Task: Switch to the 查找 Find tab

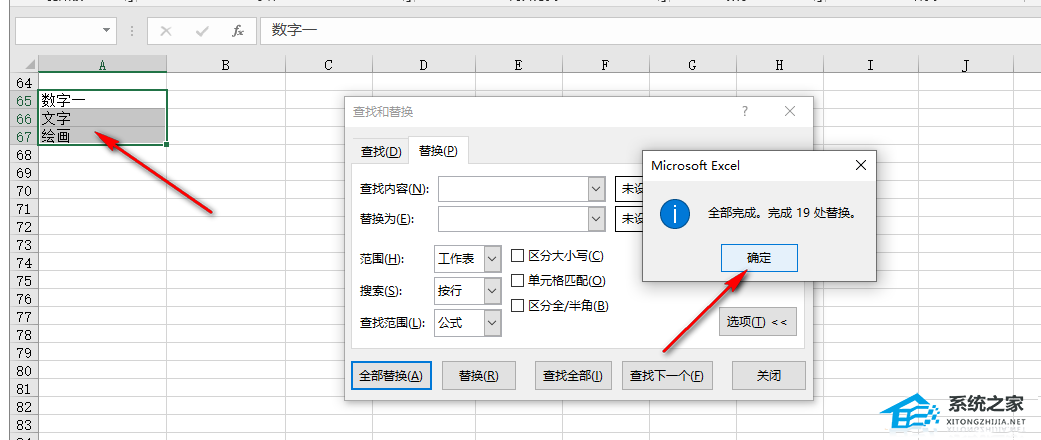Action: 380,151
